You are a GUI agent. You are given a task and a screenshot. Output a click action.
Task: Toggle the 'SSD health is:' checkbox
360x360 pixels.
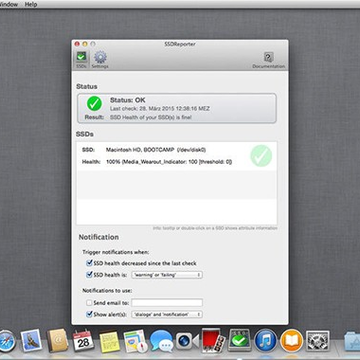[89, 275]
